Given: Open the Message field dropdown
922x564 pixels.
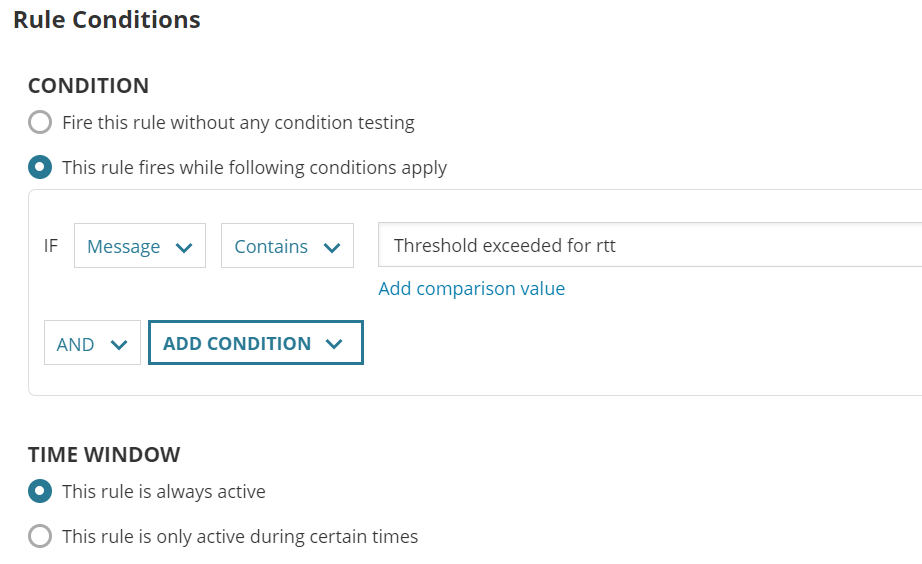Looking at the screenshot, I should pyautogui.click(x=139, y=246).
